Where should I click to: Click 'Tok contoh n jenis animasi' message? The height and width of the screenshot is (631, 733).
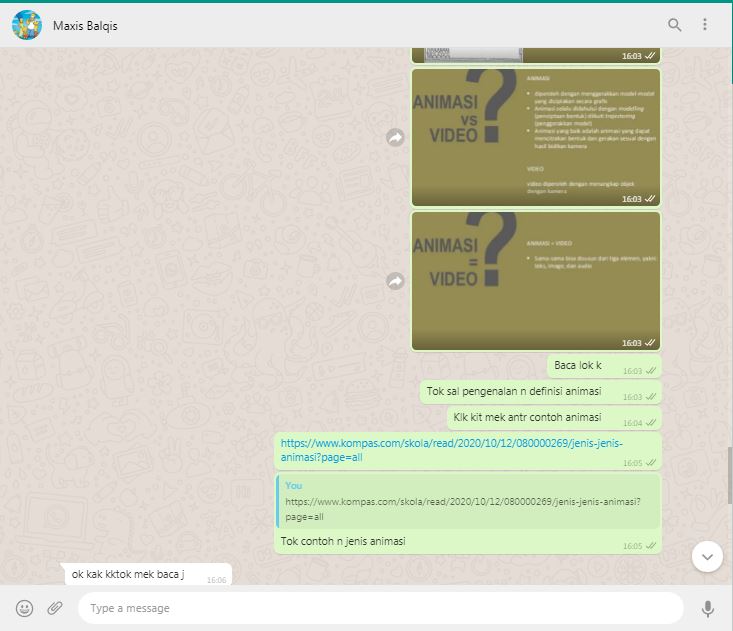click(x=345, y=542)
